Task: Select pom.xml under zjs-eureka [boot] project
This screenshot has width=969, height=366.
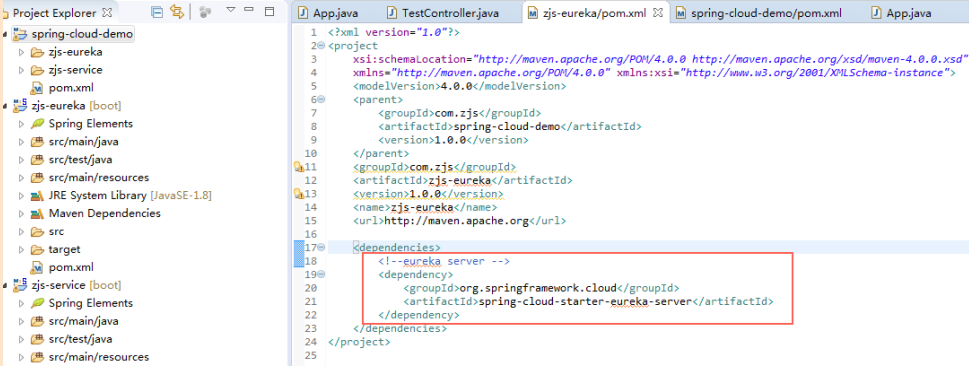Action: click(71, 267)
